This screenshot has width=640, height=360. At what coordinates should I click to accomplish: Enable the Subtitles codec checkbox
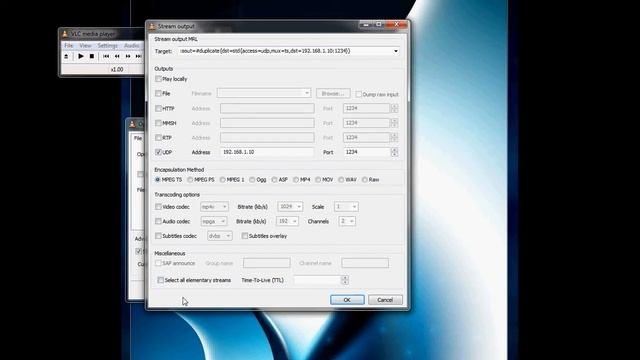click(158, 236)
